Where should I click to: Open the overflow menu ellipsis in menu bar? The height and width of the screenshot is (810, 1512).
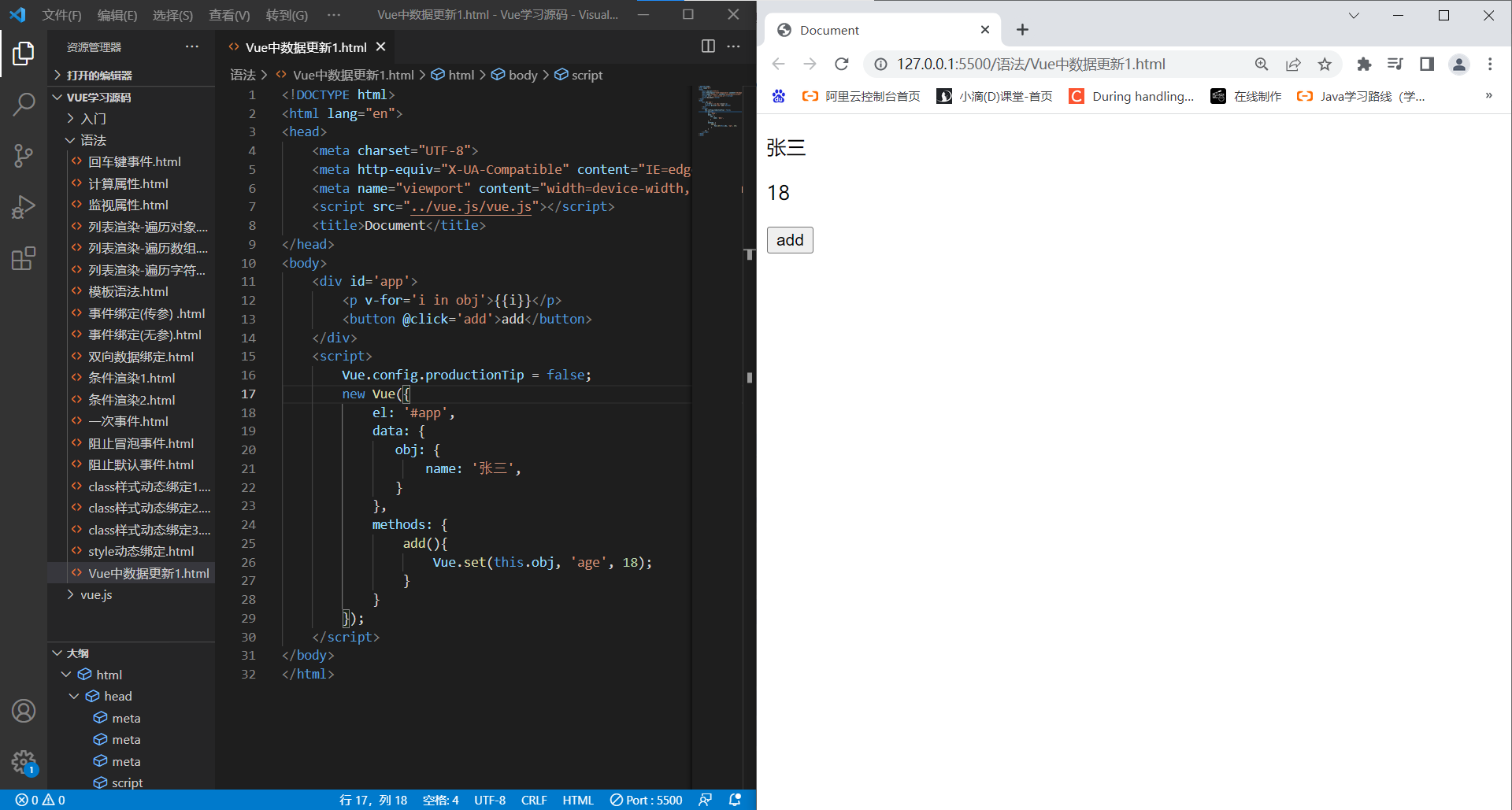tap(334, 15)
